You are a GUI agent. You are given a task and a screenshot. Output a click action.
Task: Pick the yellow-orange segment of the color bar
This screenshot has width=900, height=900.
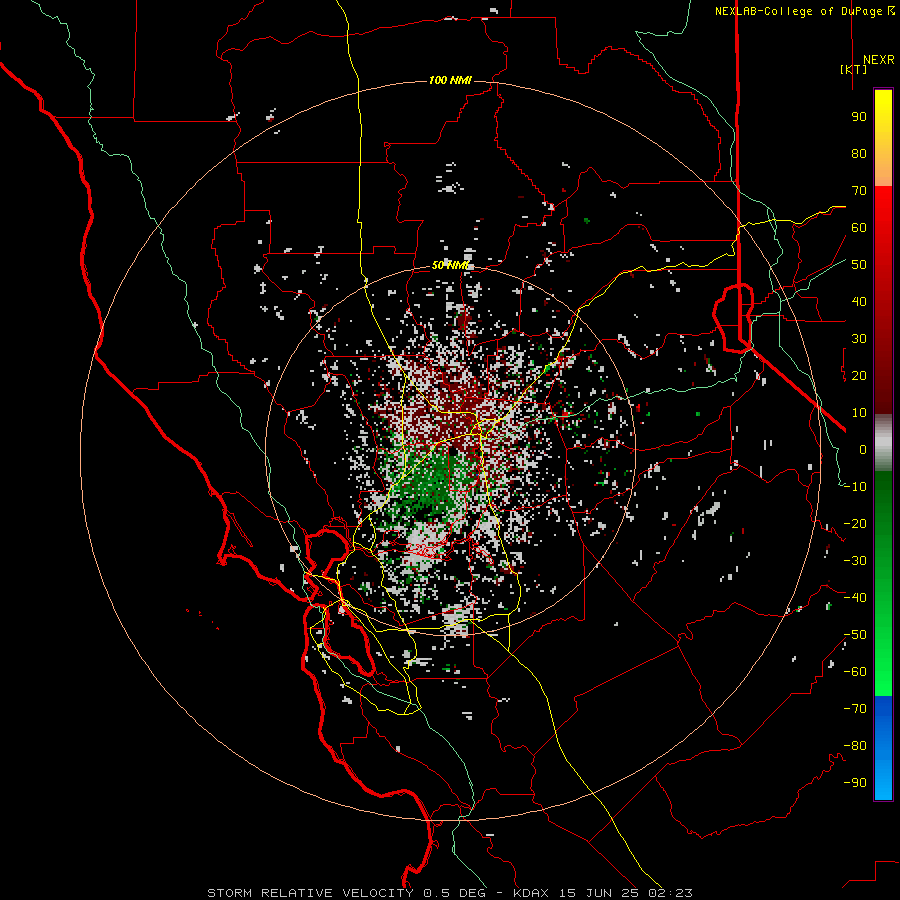tap(883, 138)
